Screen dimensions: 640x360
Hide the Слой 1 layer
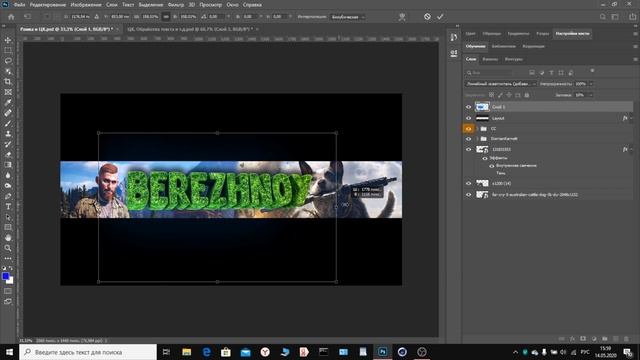[469, 107]
